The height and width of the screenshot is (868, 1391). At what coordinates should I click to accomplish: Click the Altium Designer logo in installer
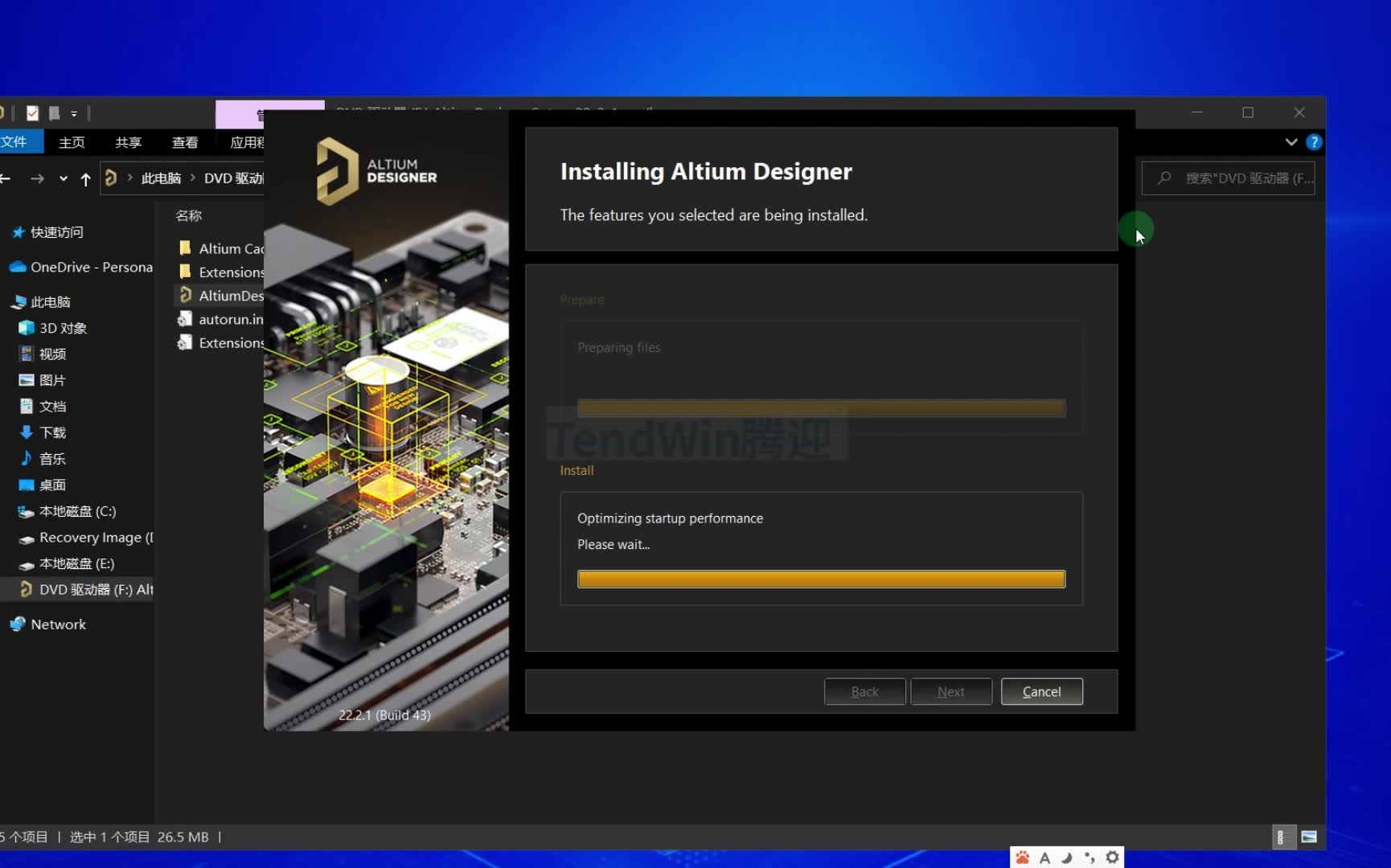click(x=376, y=171)
